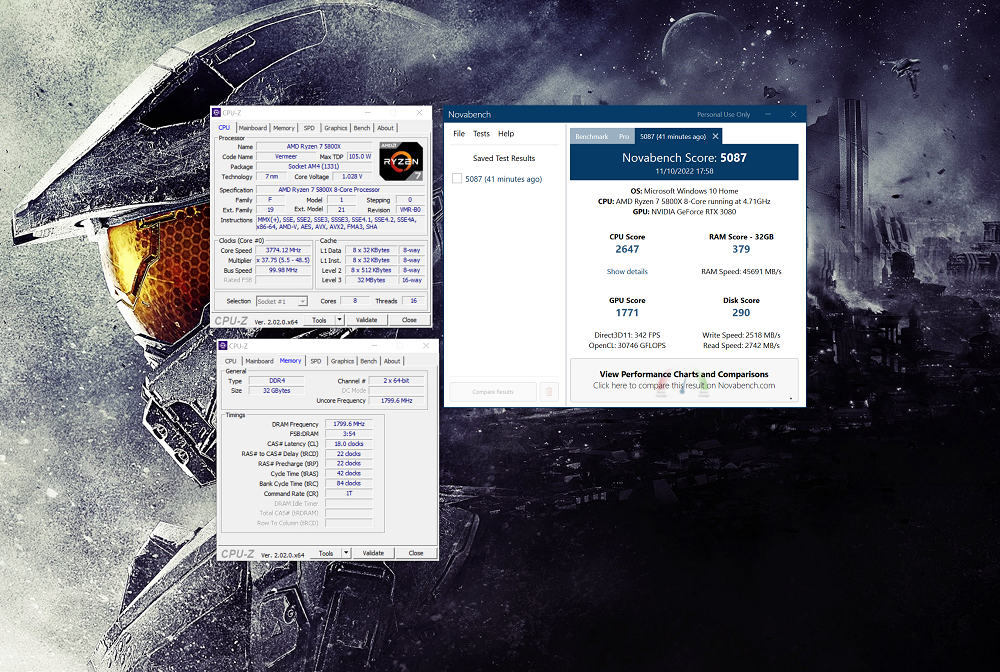Close the CPU-Z CPU window using title bar X
This screenshot has width=1000, height=672.
tap(419, 113)
